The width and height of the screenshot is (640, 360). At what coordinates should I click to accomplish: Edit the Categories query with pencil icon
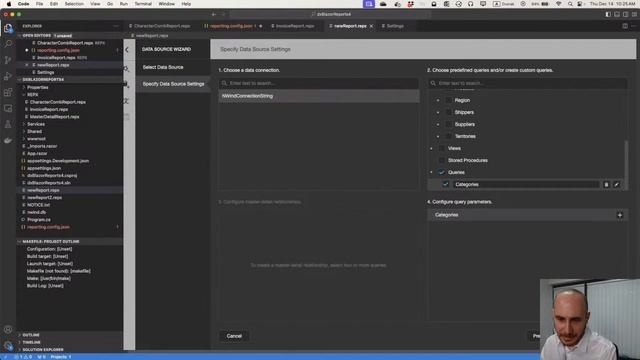click(x=617, y=184)
